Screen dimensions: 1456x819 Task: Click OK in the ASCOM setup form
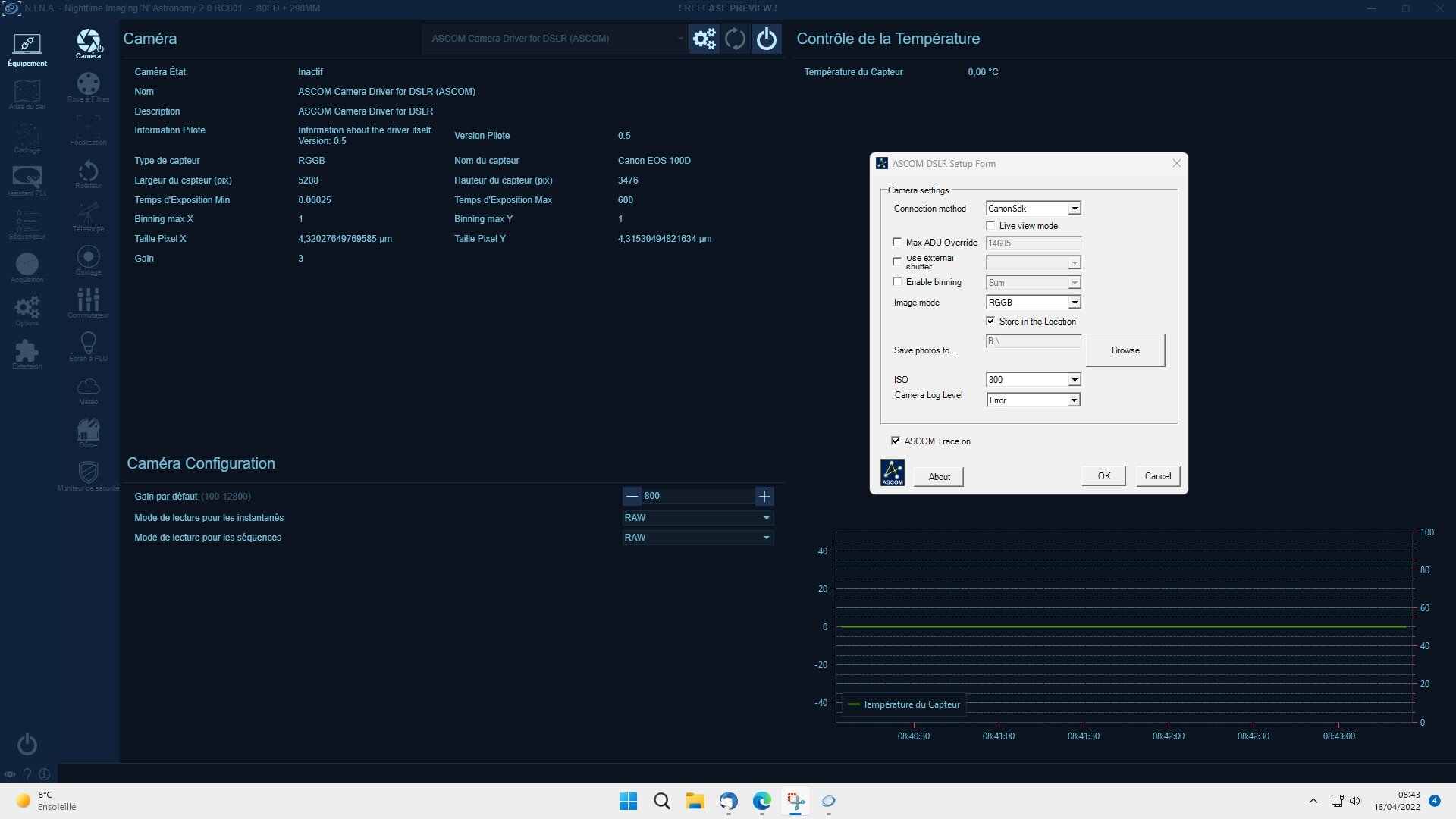click(x=1103, y=476)
